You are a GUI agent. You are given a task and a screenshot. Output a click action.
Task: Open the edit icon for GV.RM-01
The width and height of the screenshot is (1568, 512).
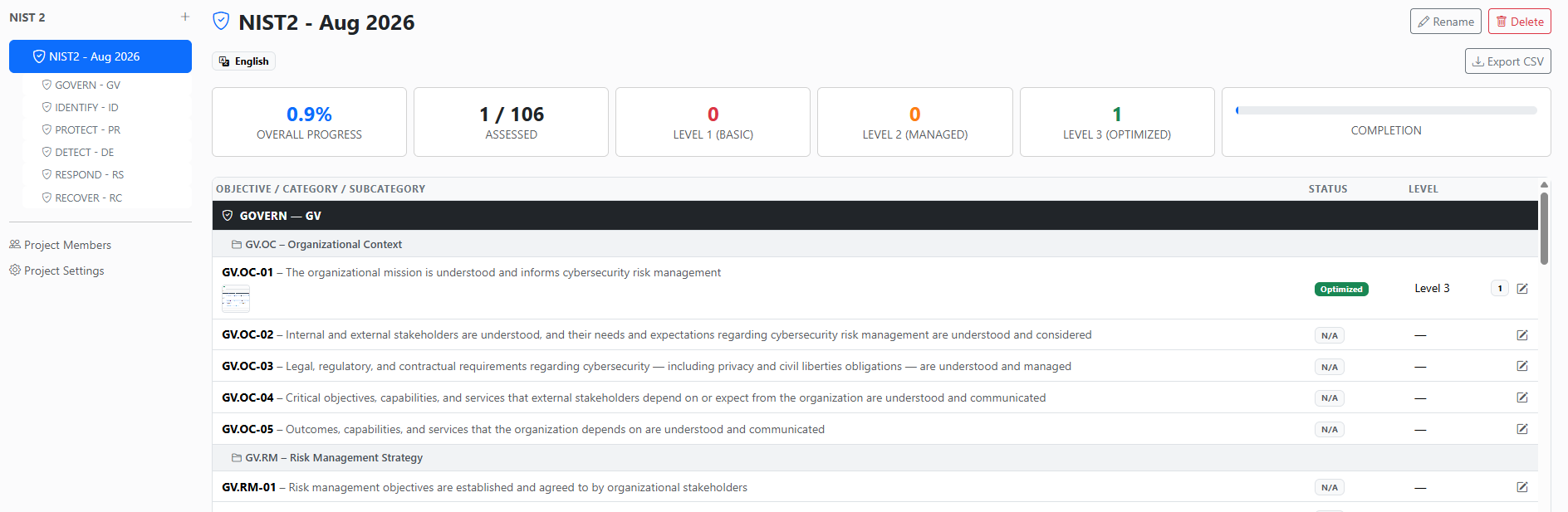[x=1522, y=487]
